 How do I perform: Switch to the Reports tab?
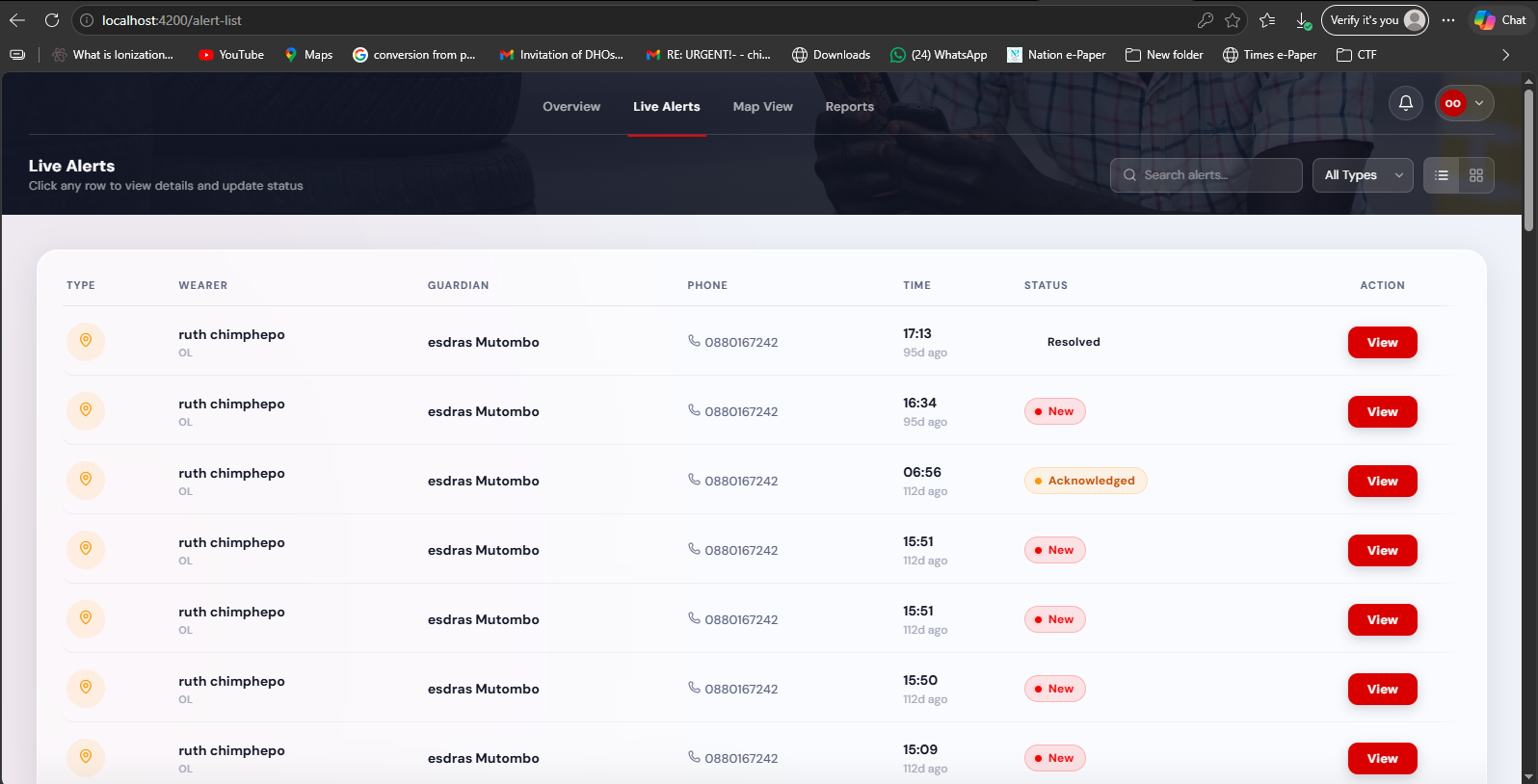[850, 107]
